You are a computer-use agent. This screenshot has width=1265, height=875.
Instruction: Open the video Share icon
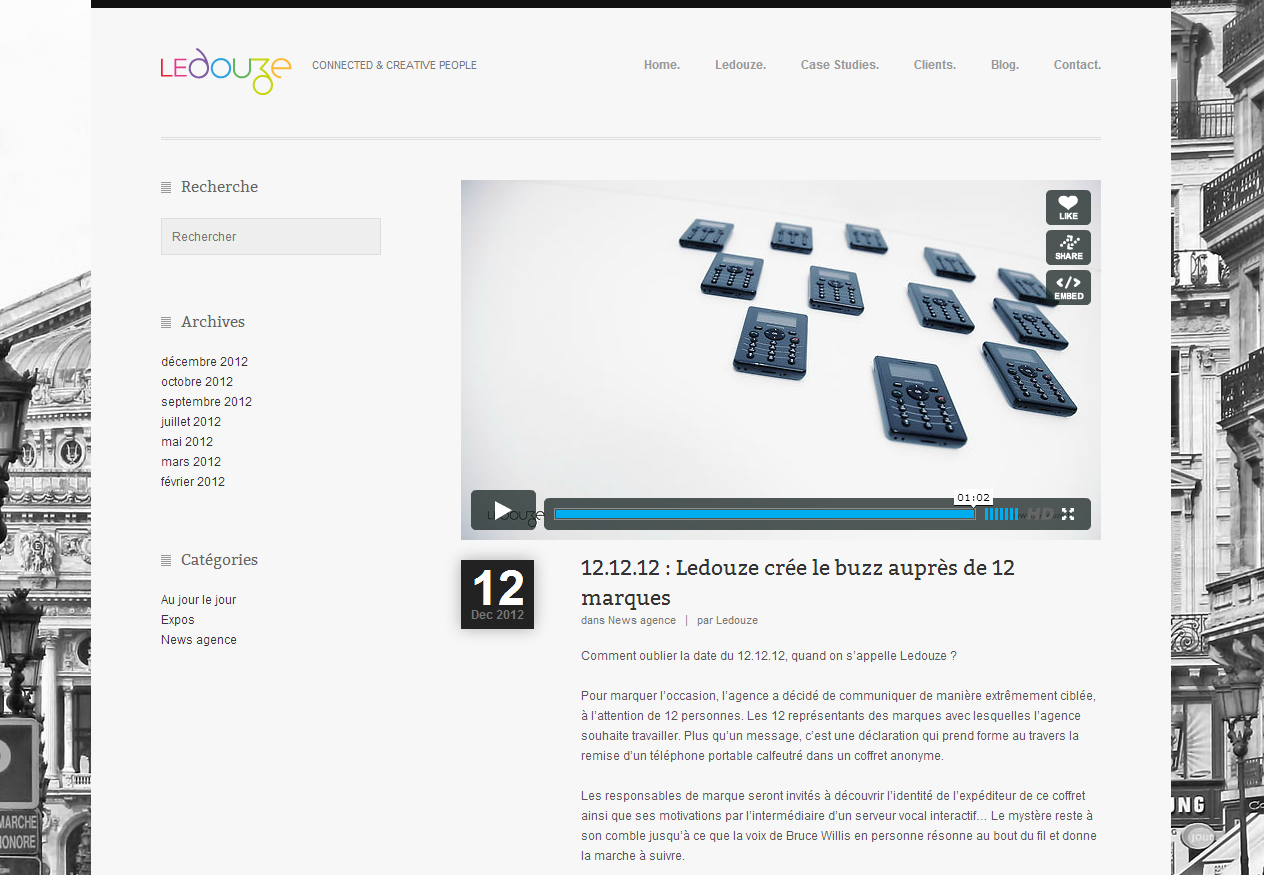(x=1068, y=247)
